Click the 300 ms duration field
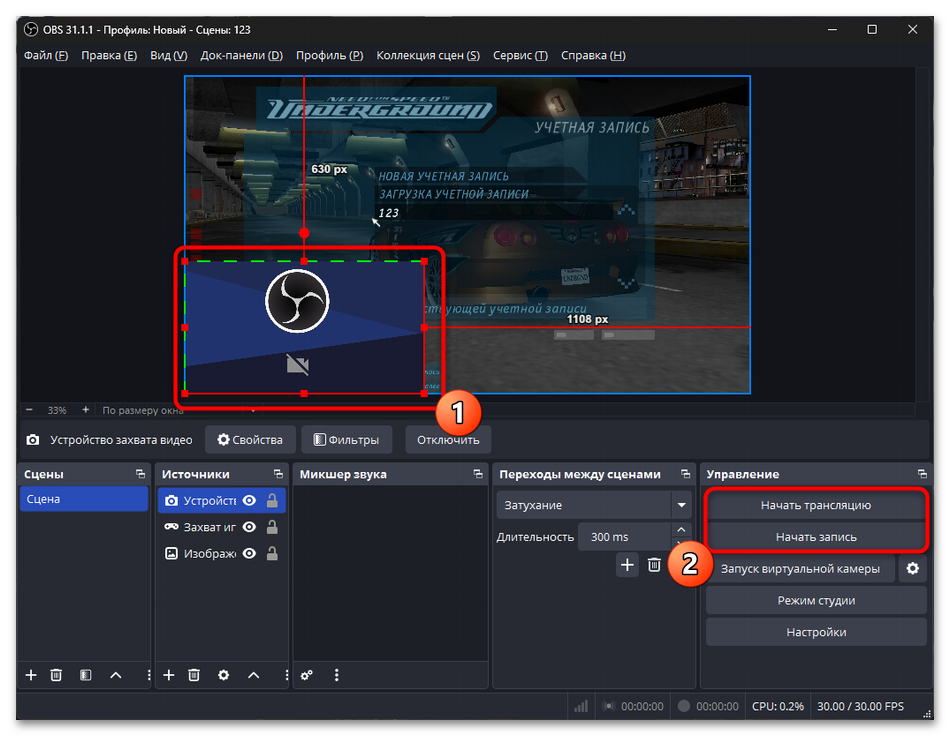The width and height of the screenshot is (950, 736). point(624,537)
